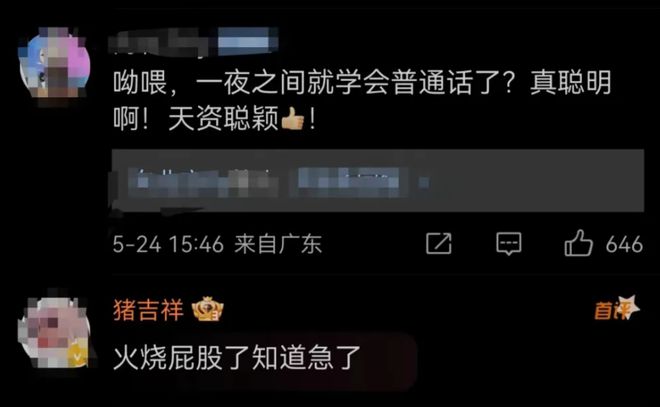This screenshot has width=660, height=407.
Task: Click the thumbs-up emoji after 天资聪颖
Action: (293, 118)
